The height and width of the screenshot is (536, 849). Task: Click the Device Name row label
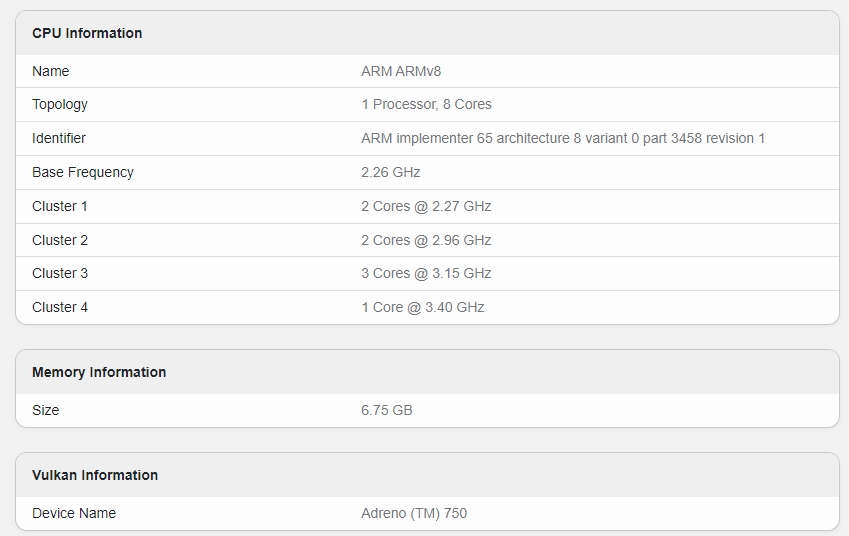click(74, 513)
